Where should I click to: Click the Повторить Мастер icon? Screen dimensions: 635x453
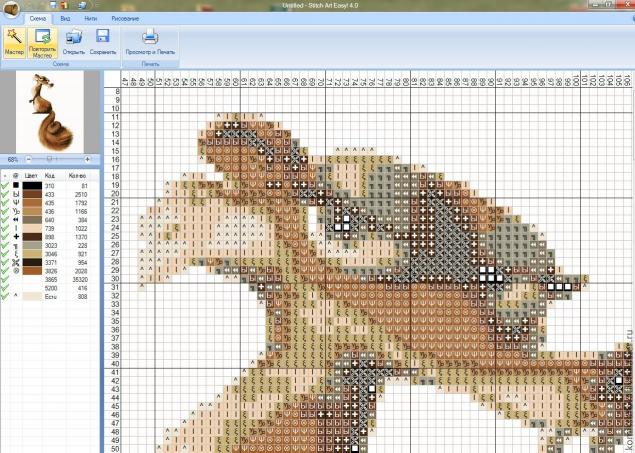tap(43, 37)
